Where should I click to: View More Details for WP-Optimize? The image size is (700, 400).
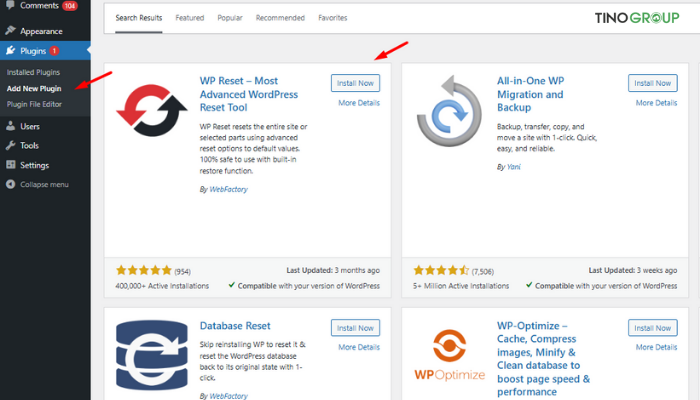click(656, 347)
